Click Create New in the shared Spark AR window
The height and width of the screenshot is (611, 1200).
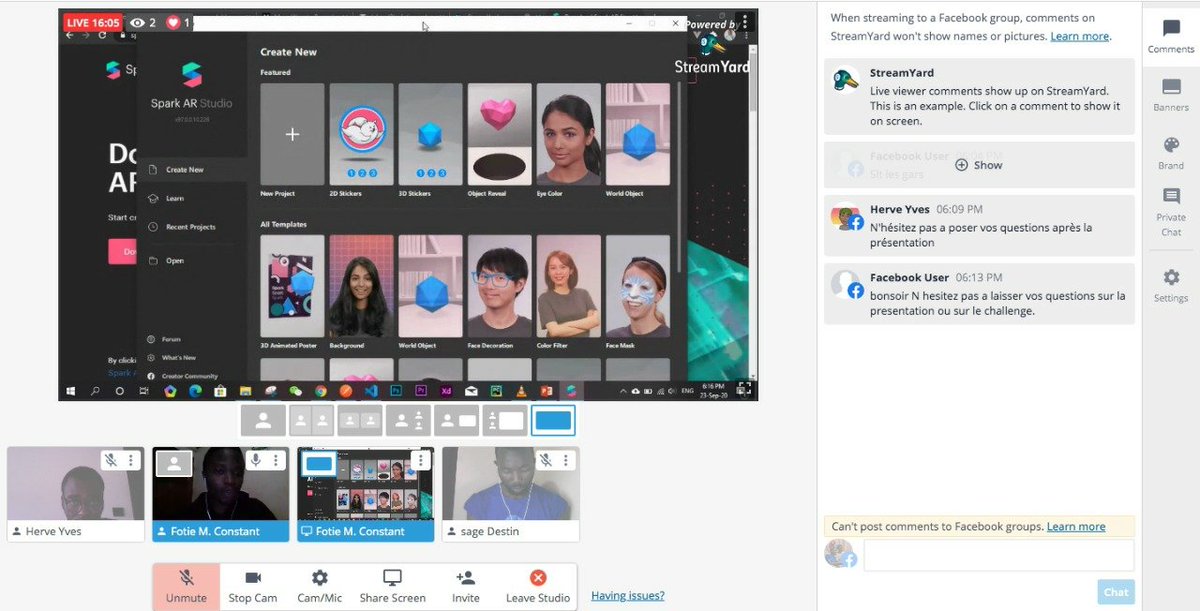(x=184, y=170)
